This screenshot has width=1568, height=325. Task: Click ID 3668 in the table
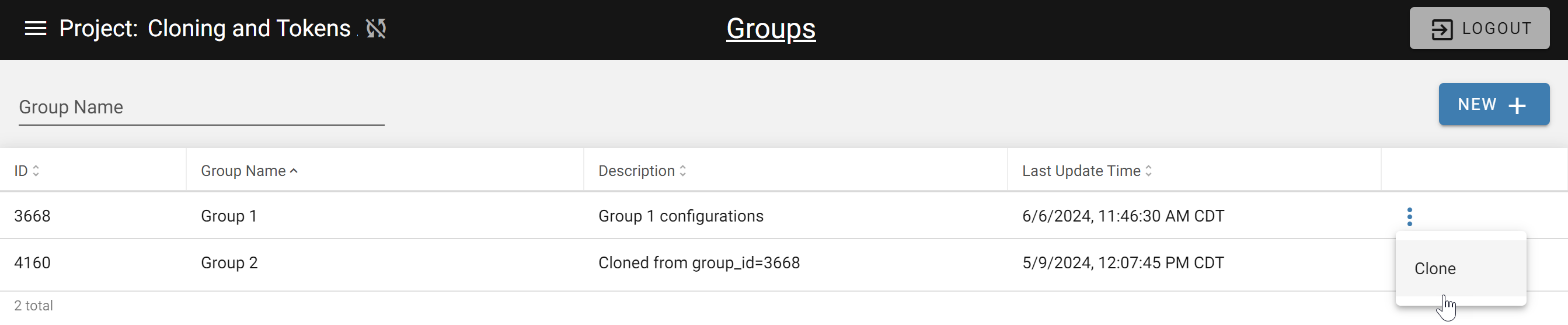point(32,216)
